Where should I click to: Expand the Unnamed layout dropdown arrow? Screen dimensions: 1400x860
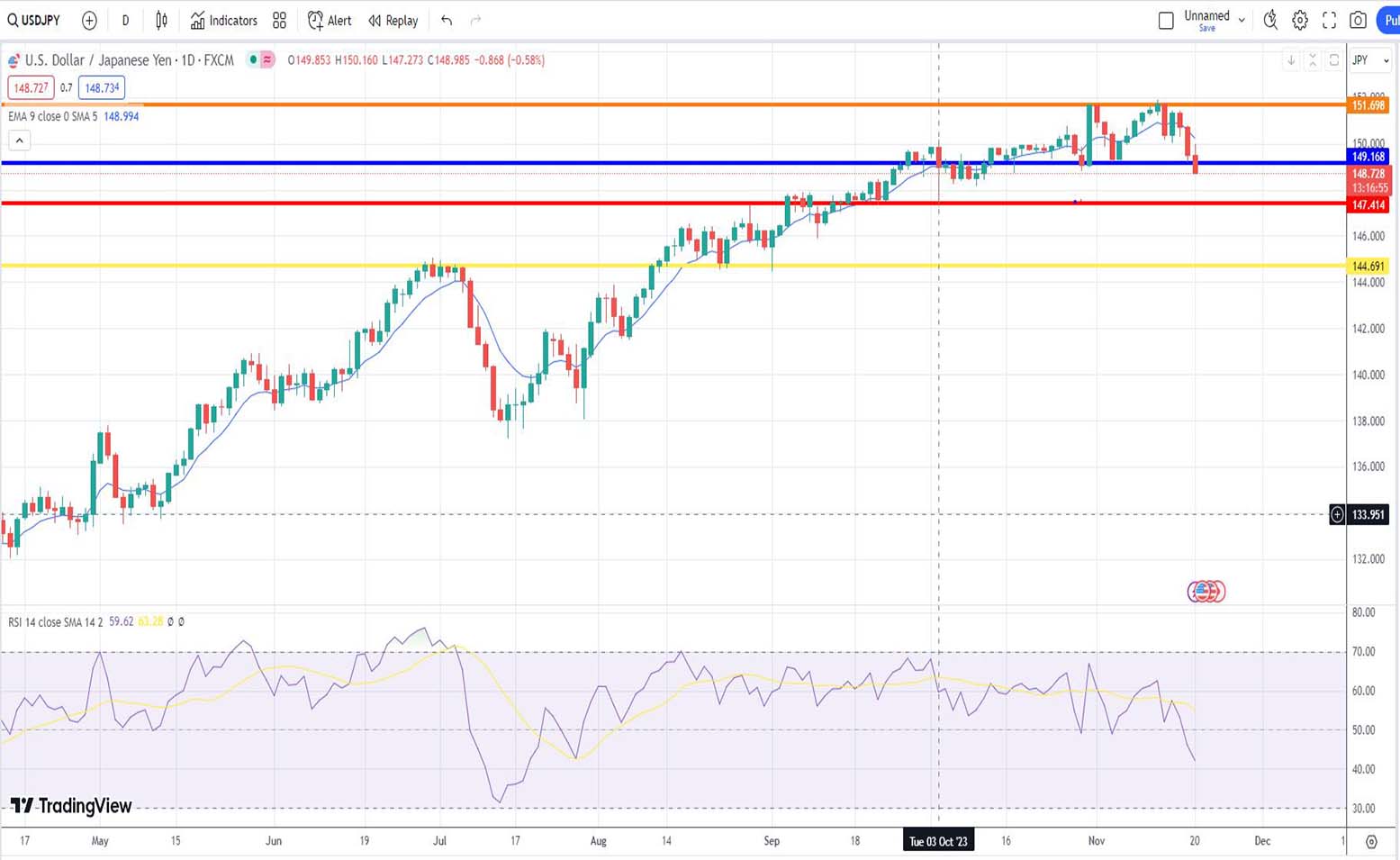tap(1242, 20)
